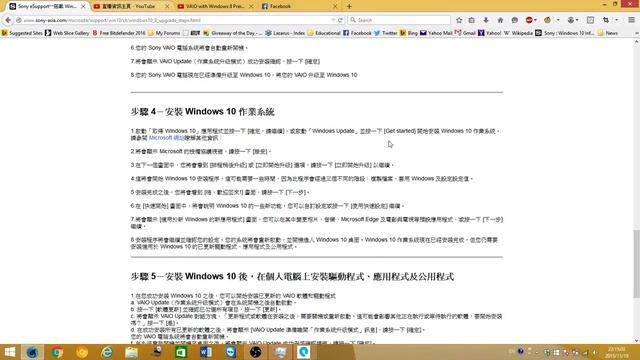
Task: Open the Yahoo! bookmark
Action: pos(489,33)
